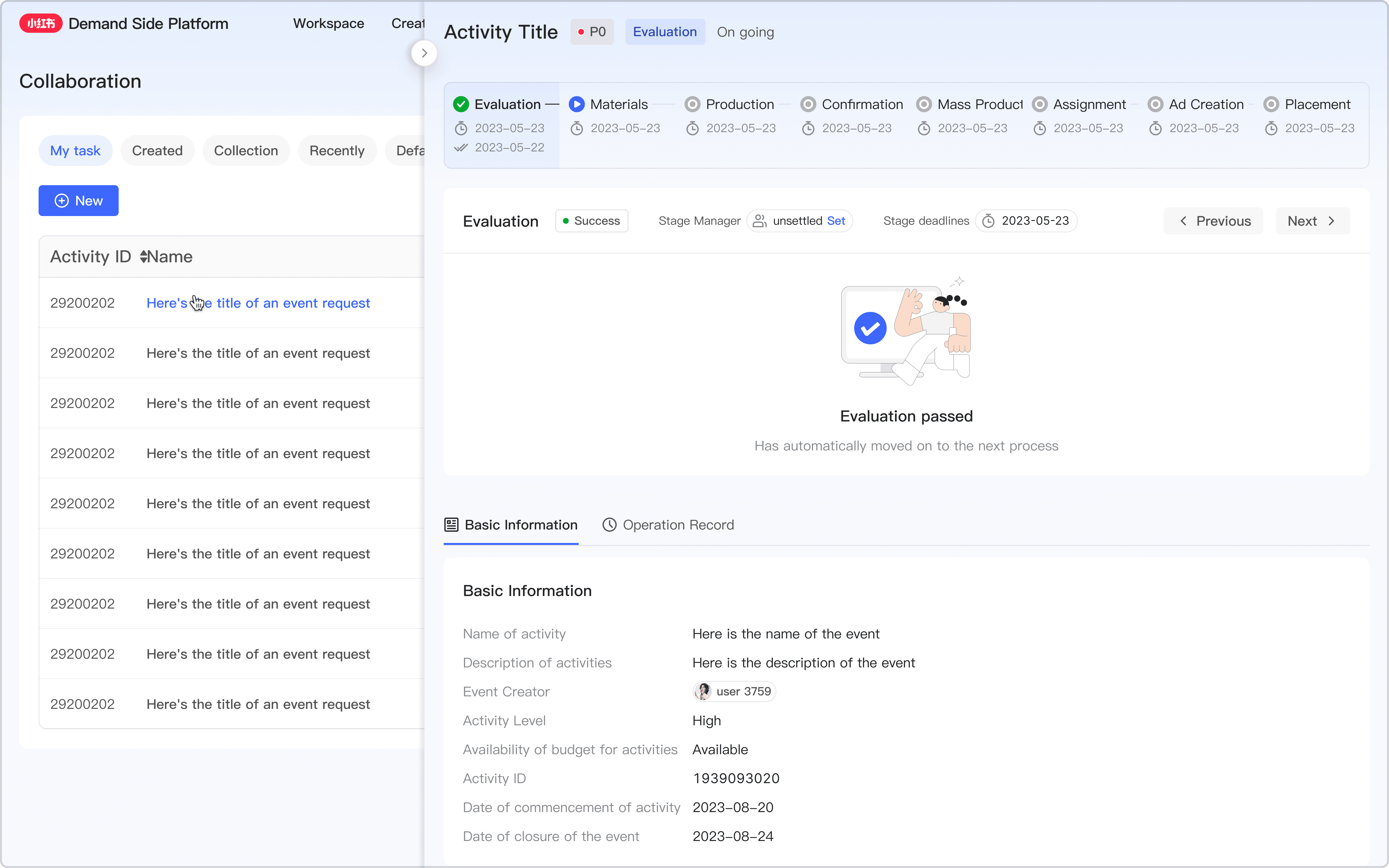
Task: Click the P0 priority badge
Action: pos(592,32)
